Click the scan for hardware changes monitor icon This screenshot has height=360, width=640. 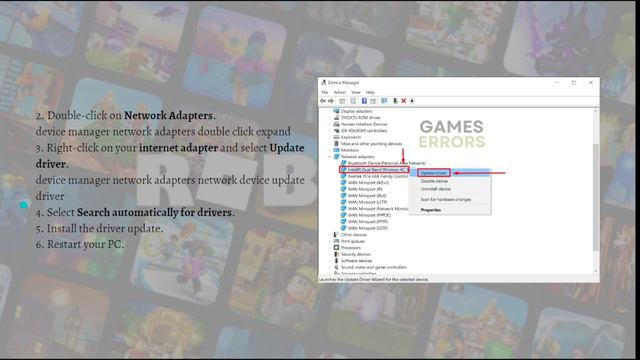[384, 101]
